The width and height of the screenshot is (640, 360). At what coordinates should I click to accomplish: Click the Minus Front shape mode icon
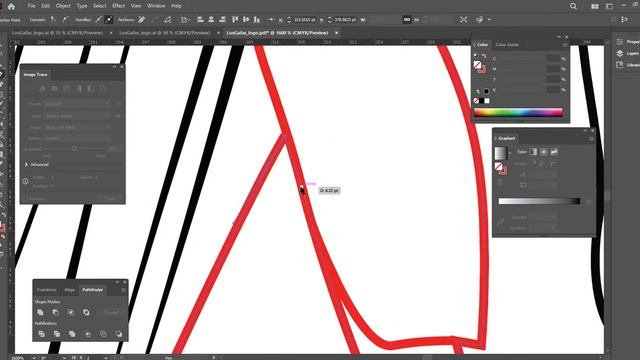click(56, 313)
